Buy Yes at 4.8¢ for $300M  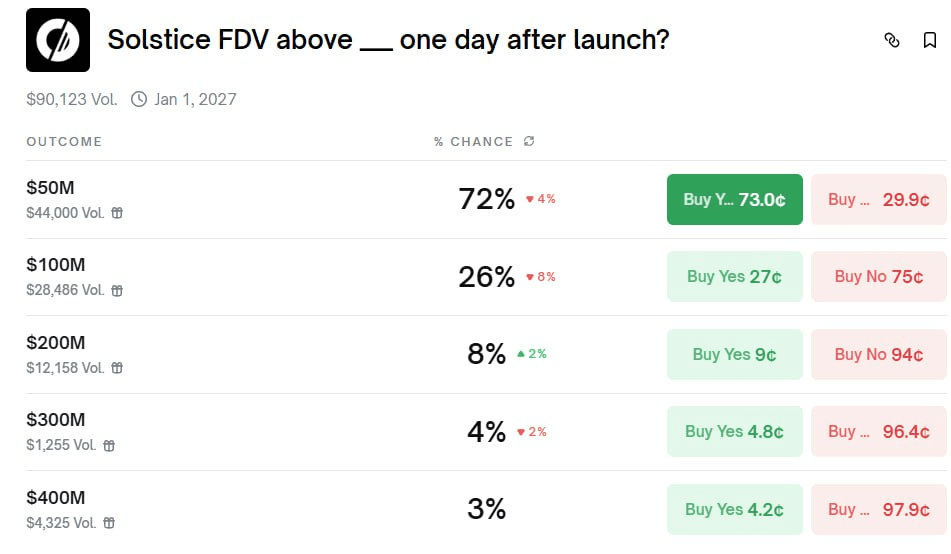pyautogui.click(x=734, y=432)
